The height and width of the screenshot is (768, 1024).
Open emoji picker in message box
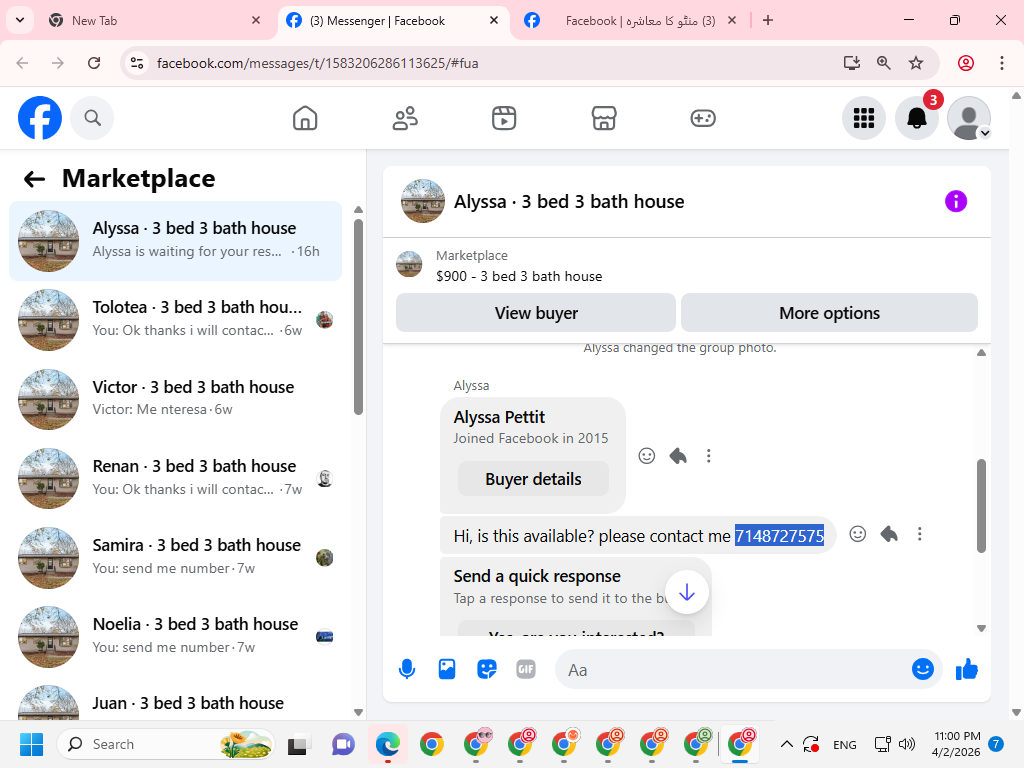point(922,669)
